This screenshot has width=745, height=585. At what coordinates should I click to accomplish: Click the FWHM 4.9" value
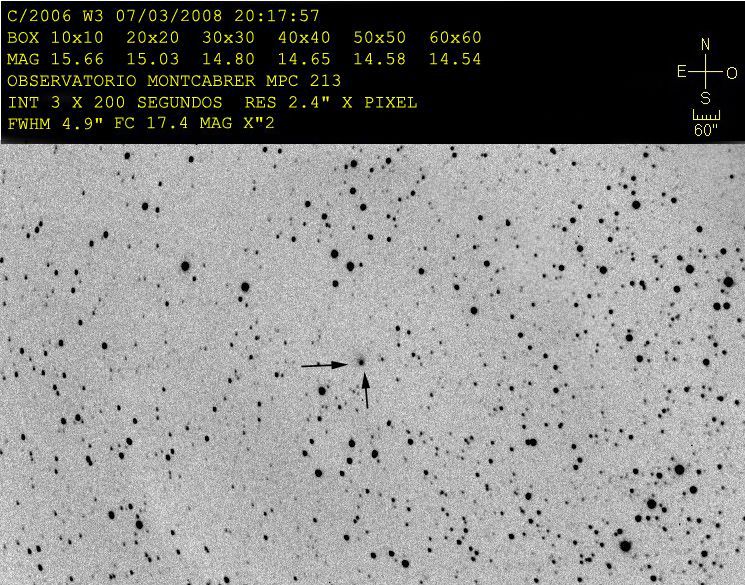coord(55,124)
